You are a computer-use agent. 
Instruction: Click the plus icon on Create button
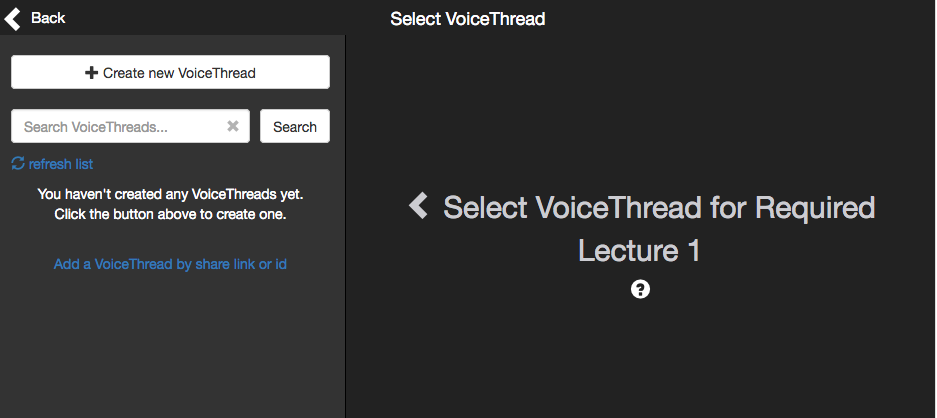[x=91, y=73]
